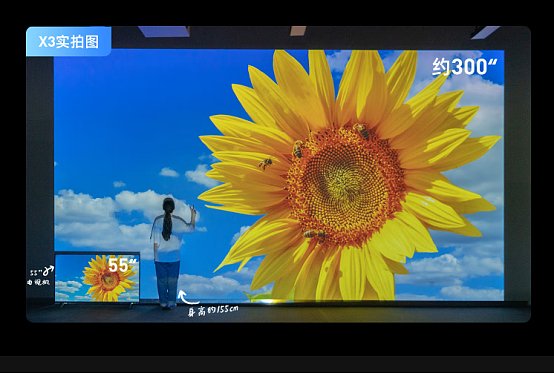Image resolution: width=554 pixels, height=374 pixels.
Task: Click the handwritten 55″ 电视机 annotation
Action: [38, 277]
